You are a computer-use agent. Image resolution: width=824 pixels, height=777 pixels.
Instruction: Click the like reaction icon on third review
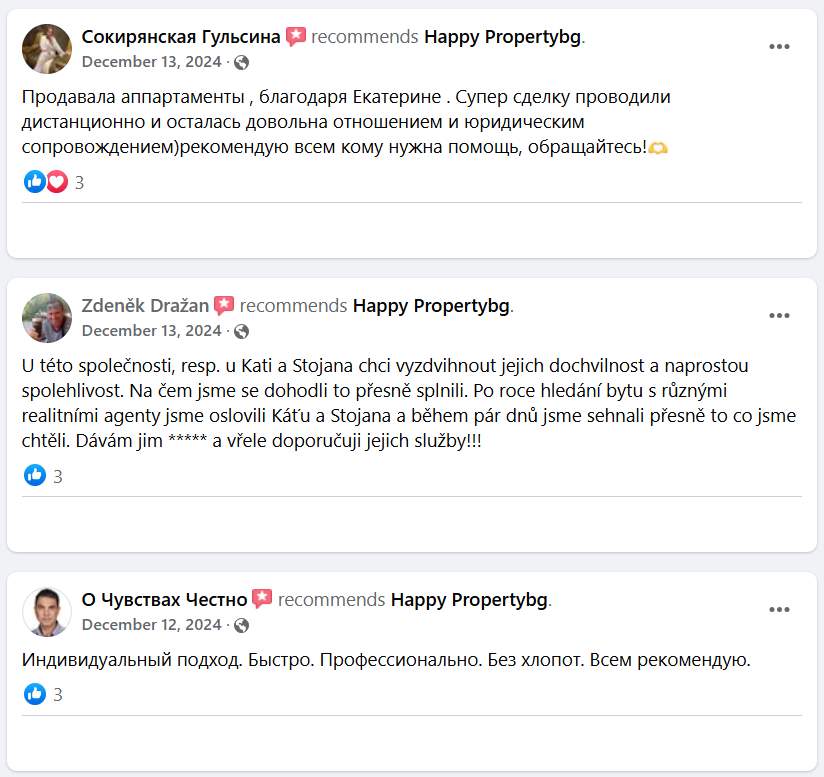[35, 694]
